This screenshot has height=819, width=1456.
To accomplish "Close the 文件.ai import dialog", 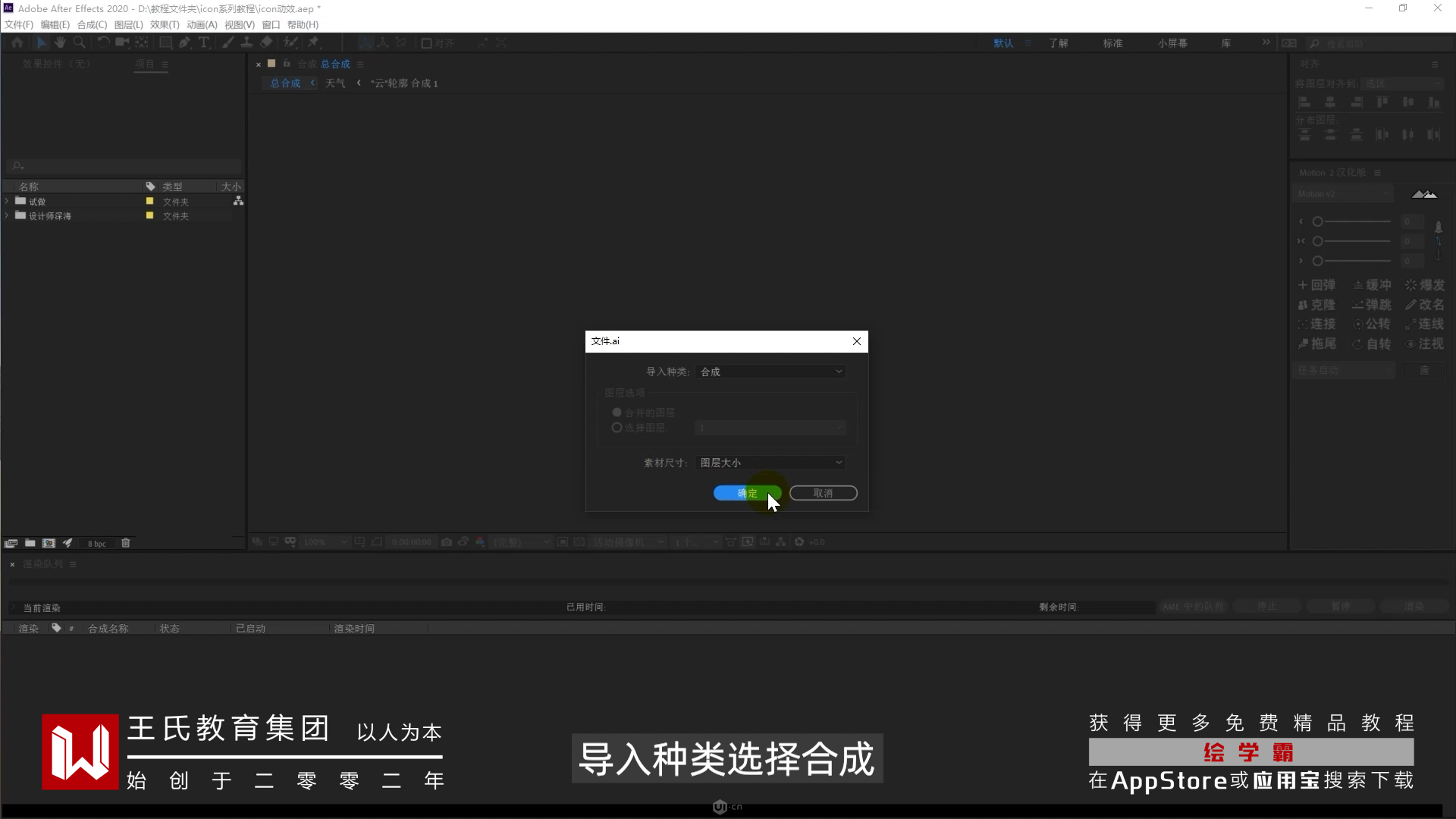I will coord(856,341).
